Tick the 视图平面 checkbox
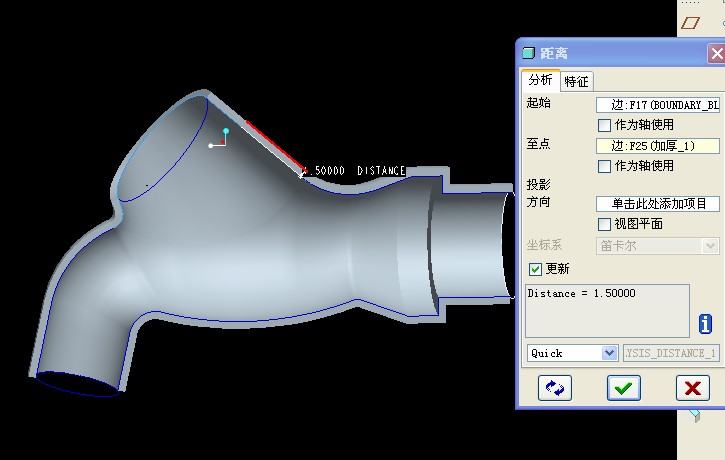This screenshot has height=460, width=725. coord(604,224)
